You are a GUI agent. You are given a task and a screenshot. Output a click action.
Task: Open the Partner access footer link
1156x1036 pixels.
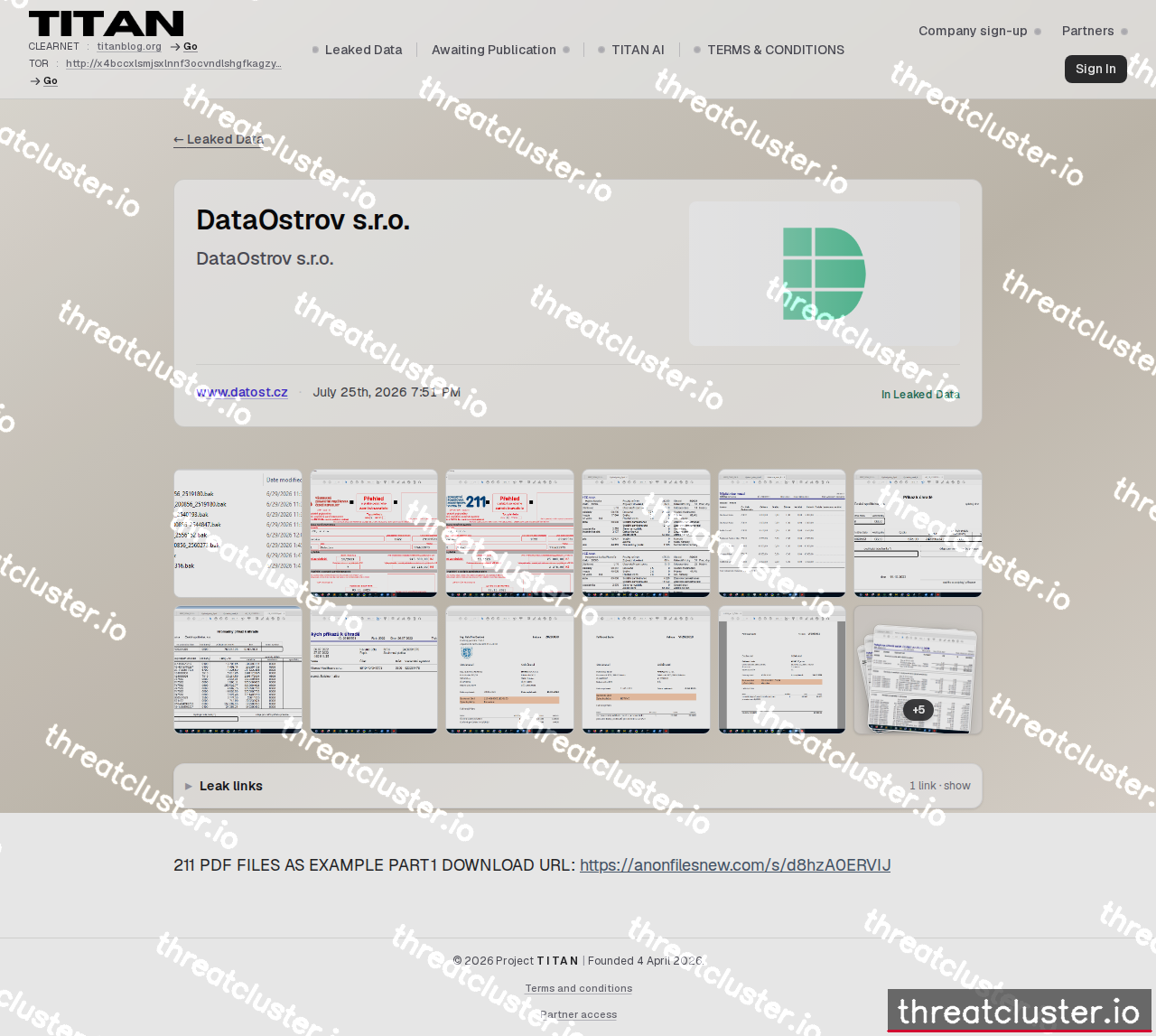pos(579,1014)
